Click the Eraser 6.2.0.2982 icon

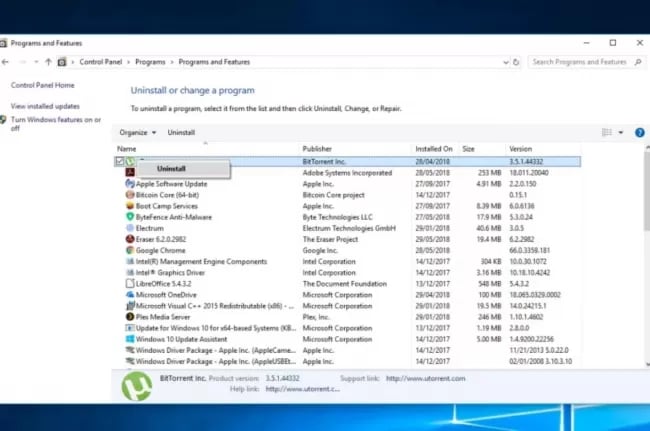point(130,239)
